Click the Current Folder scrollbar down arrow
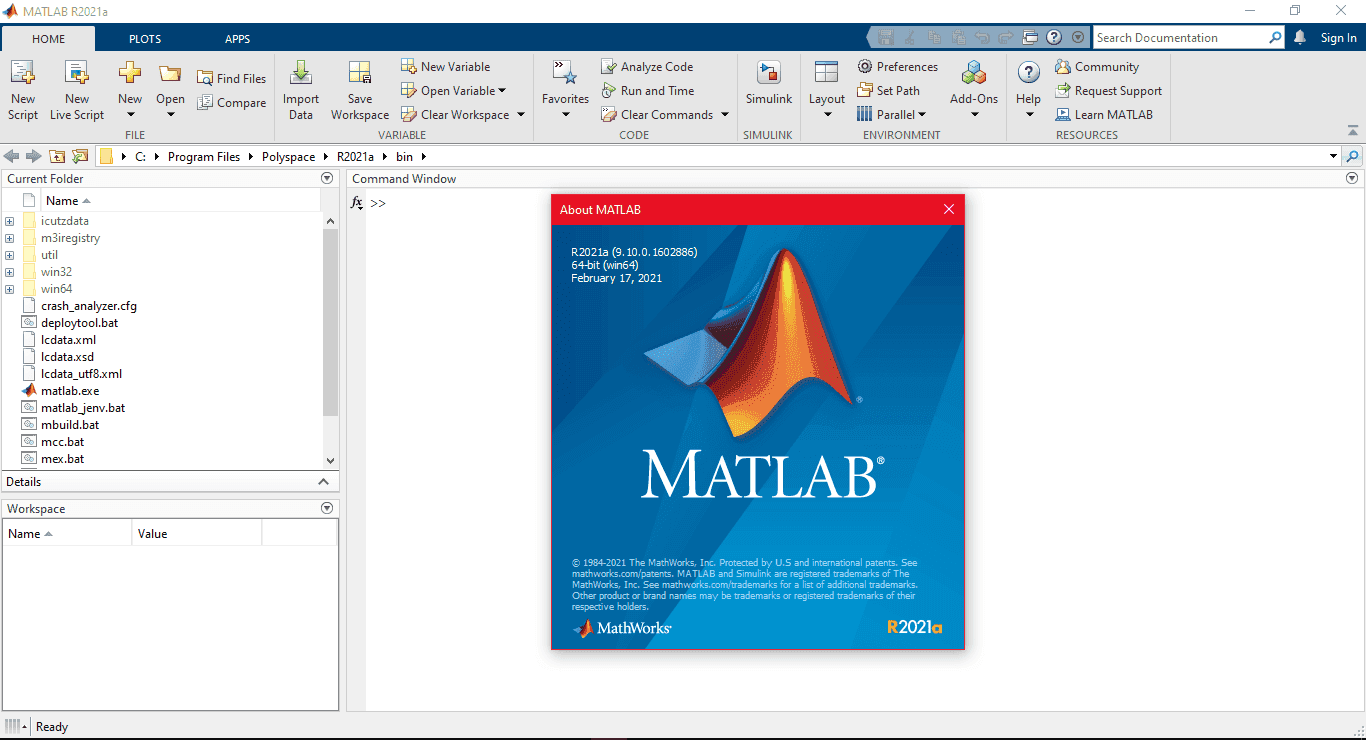 331,461
